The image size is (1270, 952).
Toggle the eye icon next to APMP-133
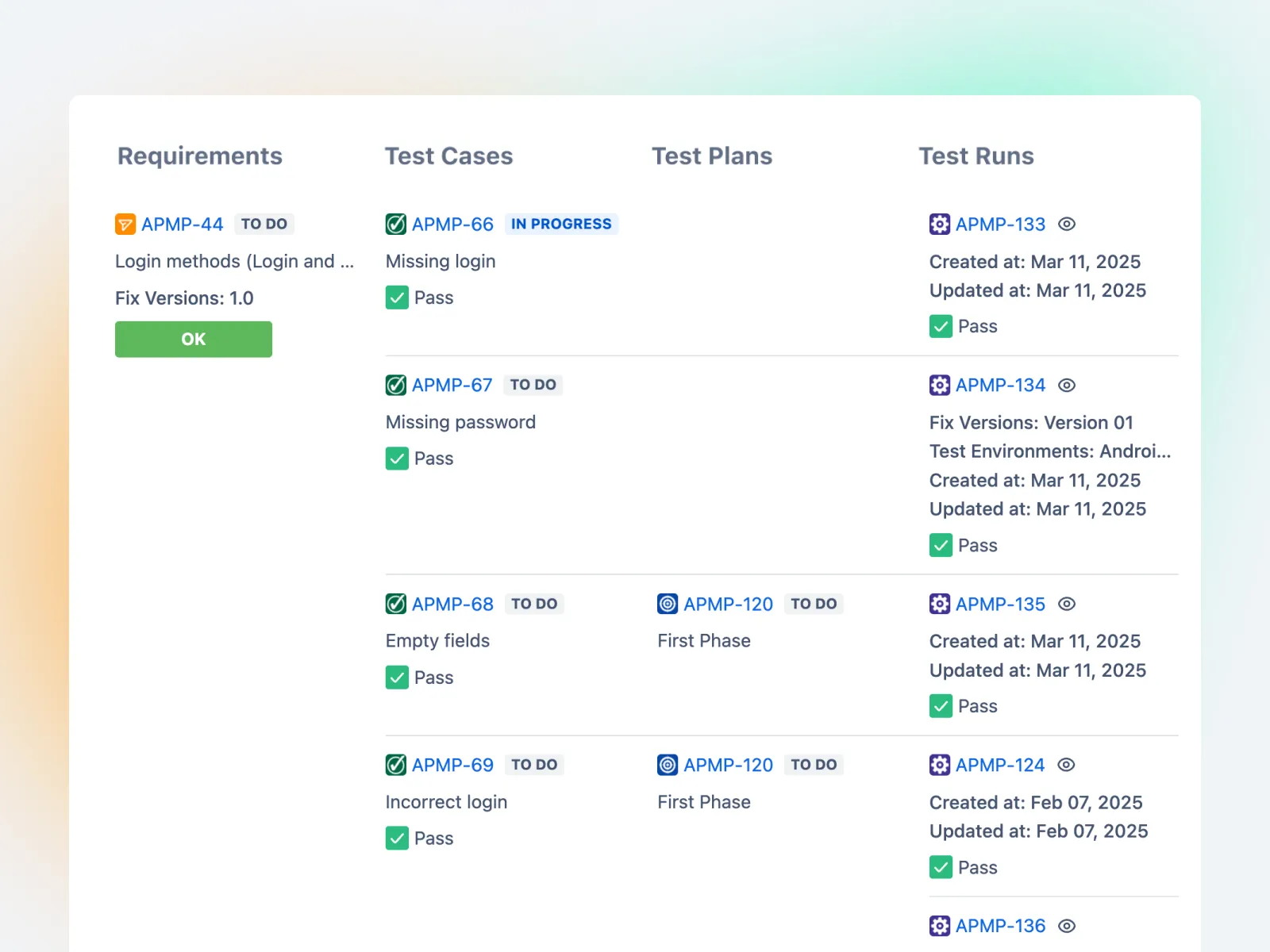1067,225
